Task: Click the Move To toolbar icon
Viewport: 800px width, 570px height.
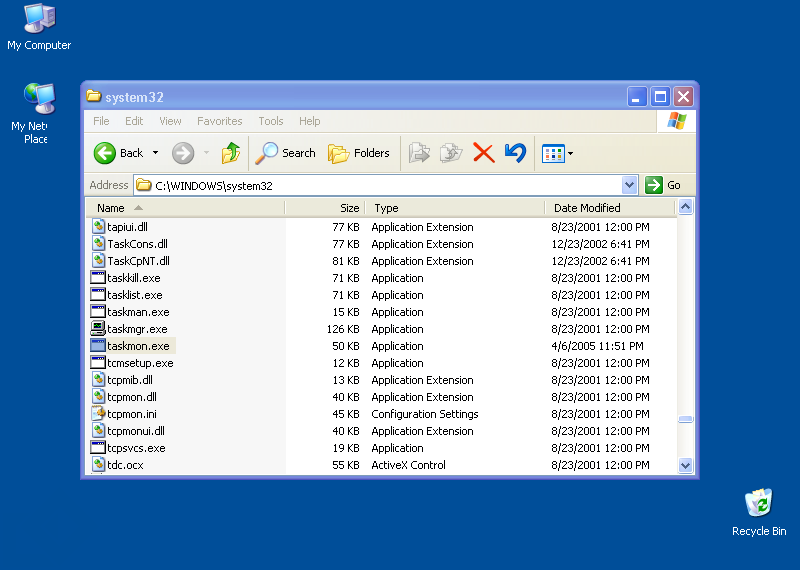Action: [x=419, y=153]
